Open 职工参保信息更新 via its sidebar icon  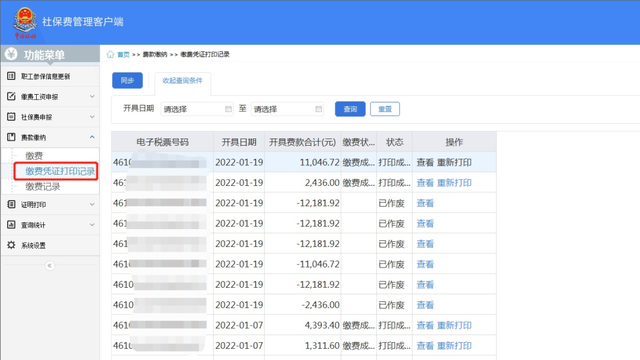(x=11, y=76)
